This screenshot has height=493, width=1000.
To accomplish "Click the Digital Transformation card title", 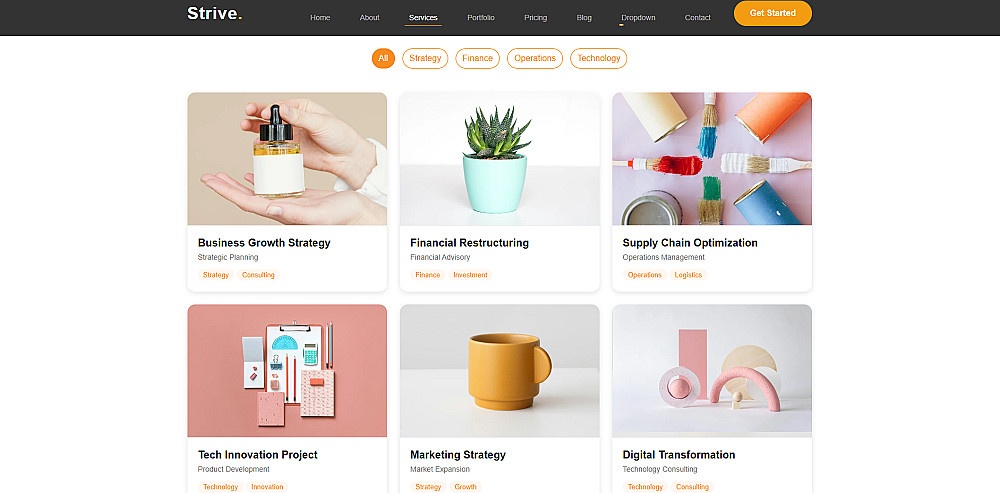I will coord(679,455).
